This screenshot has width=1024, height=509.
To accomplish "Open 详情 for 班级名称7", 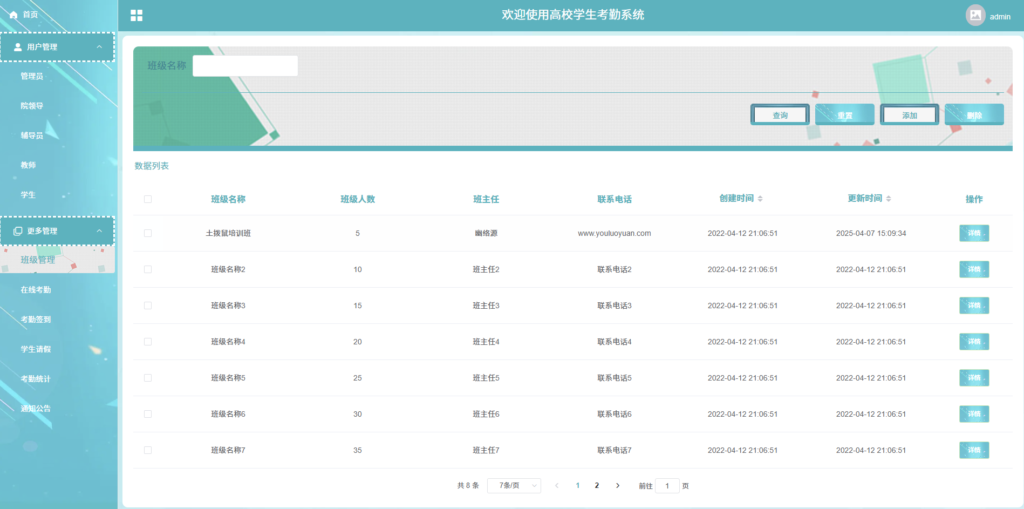I will (974, 450).
